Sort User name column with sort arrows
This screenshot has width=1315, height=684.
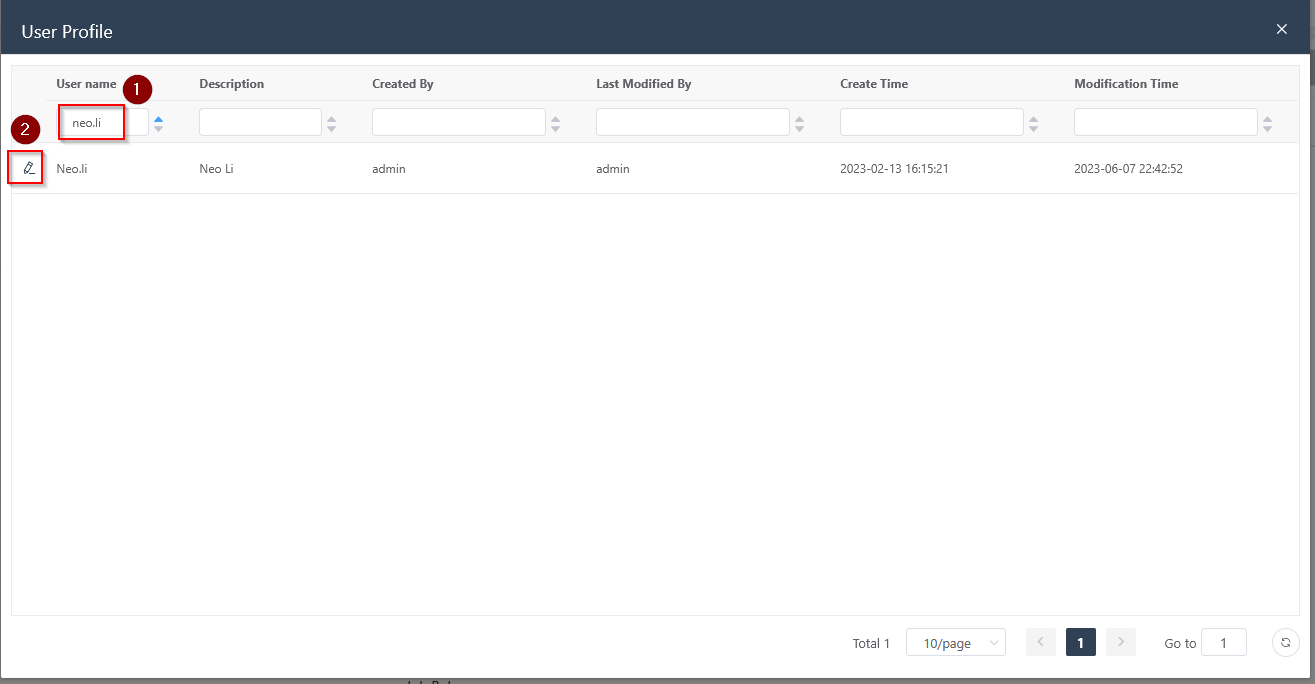click(158, 123)
